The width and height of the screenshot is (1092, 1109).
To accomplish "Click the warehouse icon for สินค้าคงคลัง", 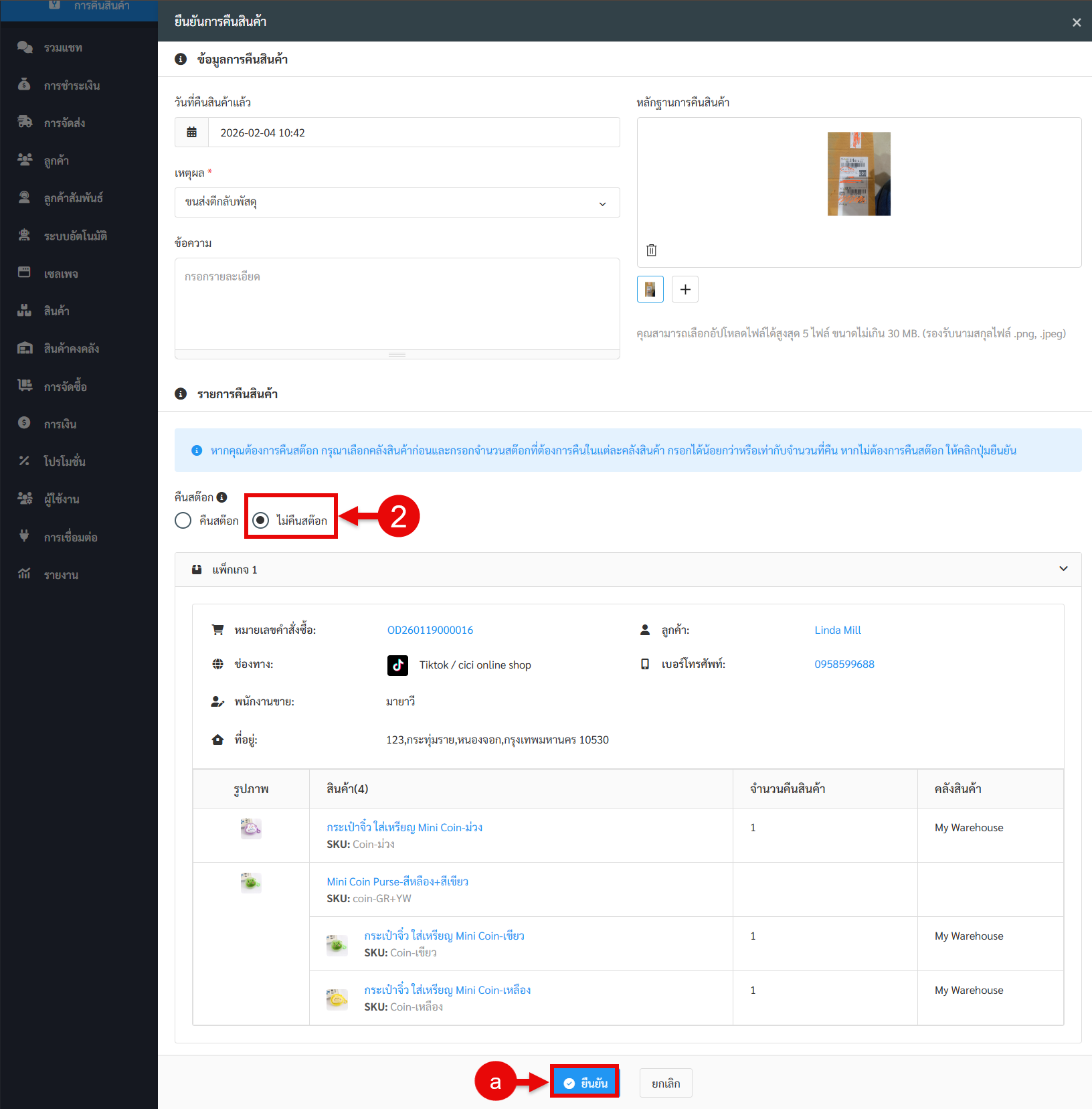I will pos(25,348).
